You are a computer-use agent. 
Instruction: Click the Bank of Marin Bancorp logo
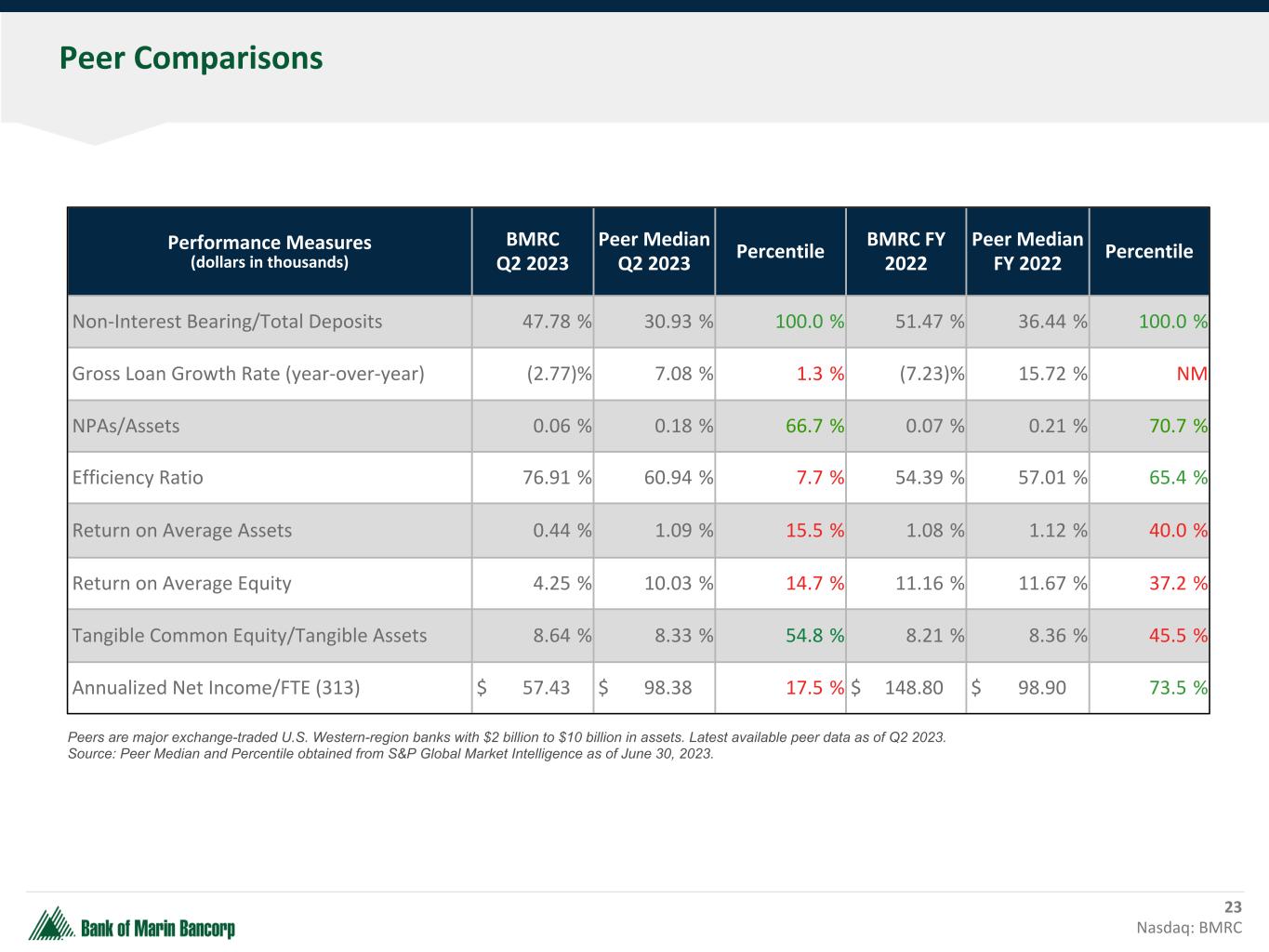(x=132, y=926)
